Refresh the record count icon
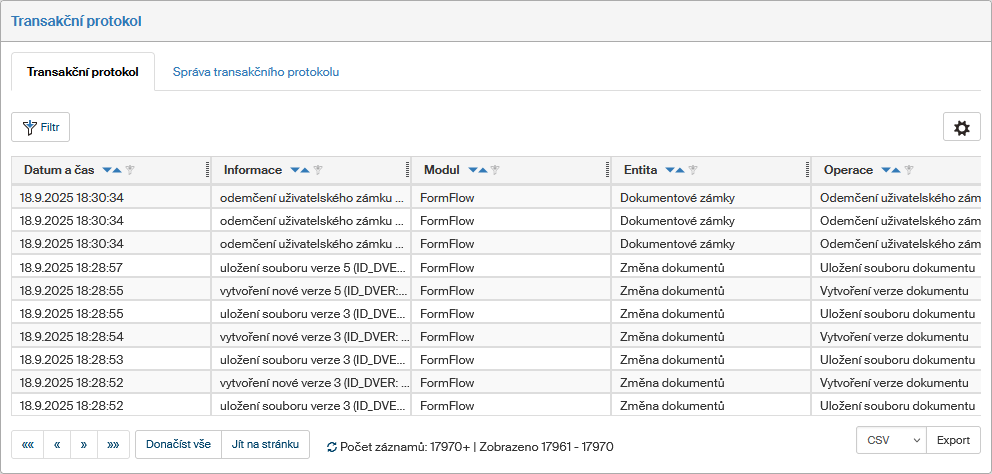The width and height of the screenshot is (992, 474). (332, 447)
